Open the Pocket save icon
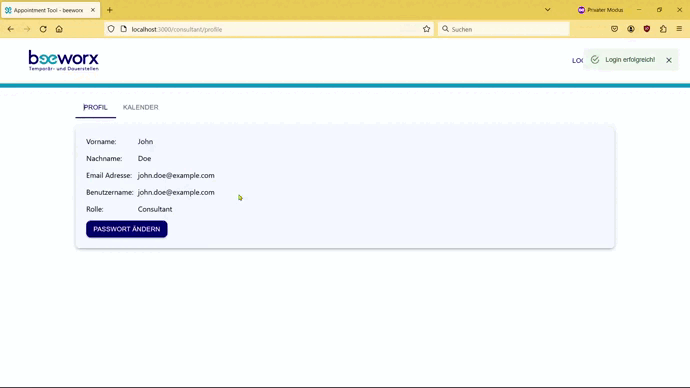The height and width of the screenshot is (388, 690). 614,29
